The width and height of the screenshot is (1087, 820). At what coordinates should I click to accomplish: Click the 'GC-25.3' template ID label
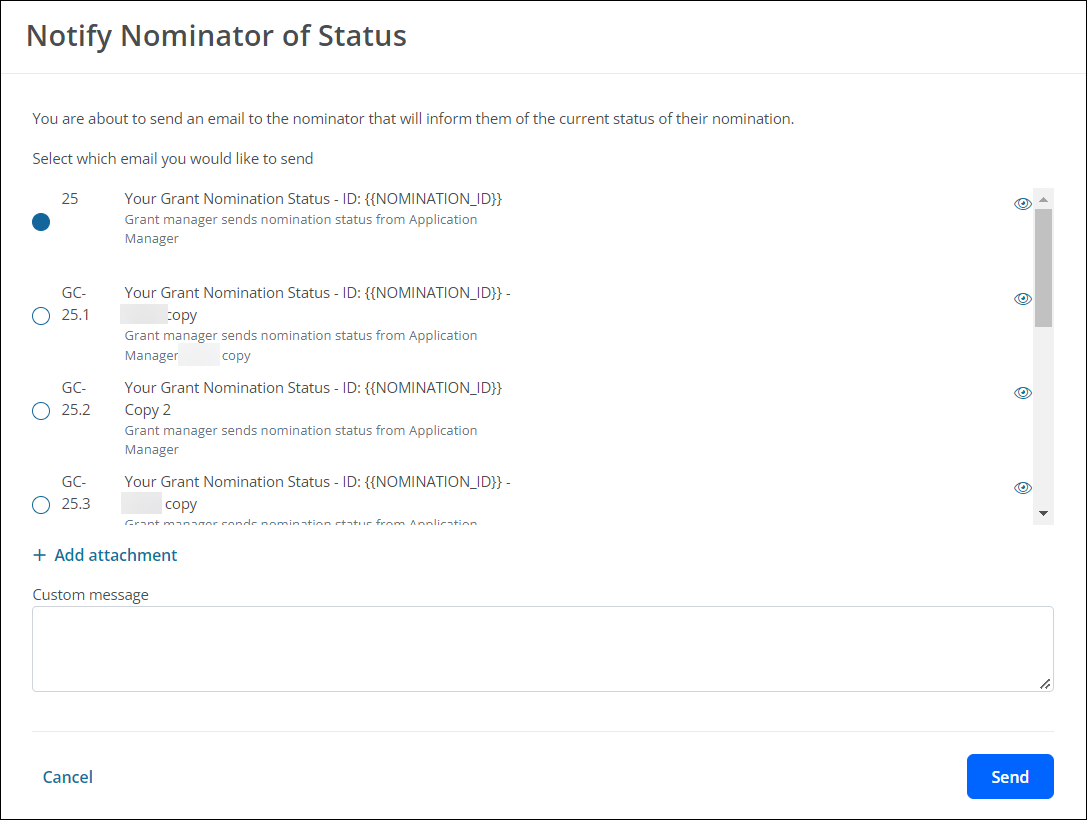pos(76,493)
